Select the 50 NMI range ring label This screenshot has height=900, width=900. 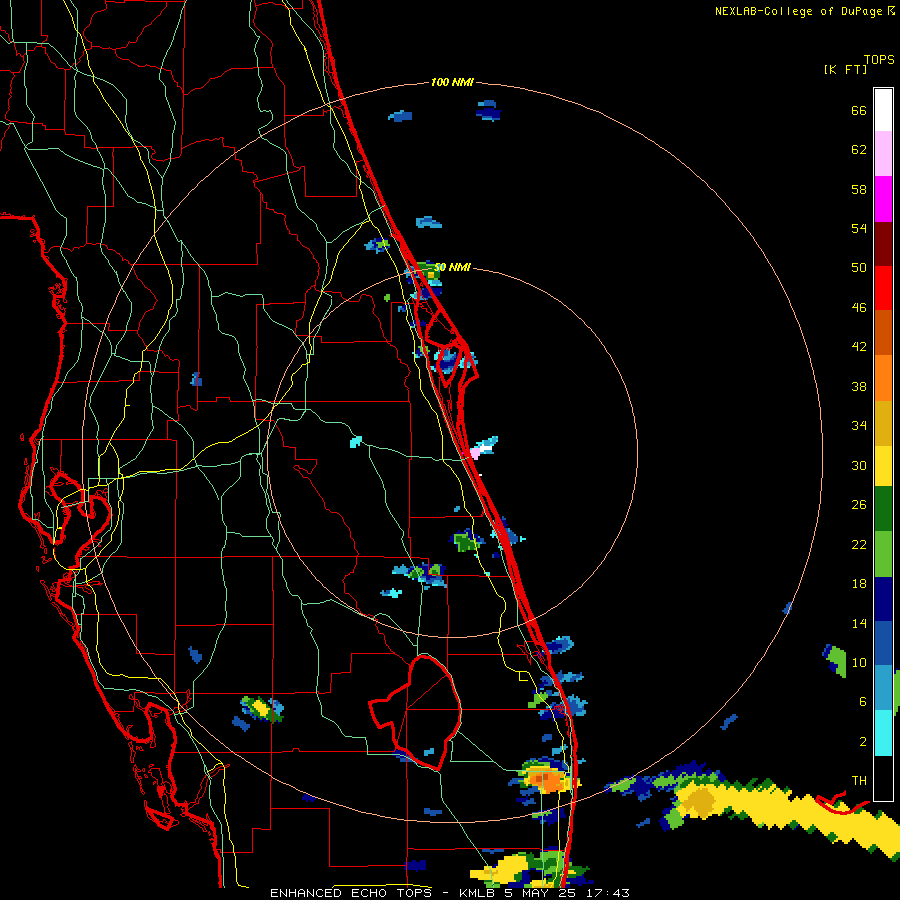pyautogui.click(x=452, y=267)
